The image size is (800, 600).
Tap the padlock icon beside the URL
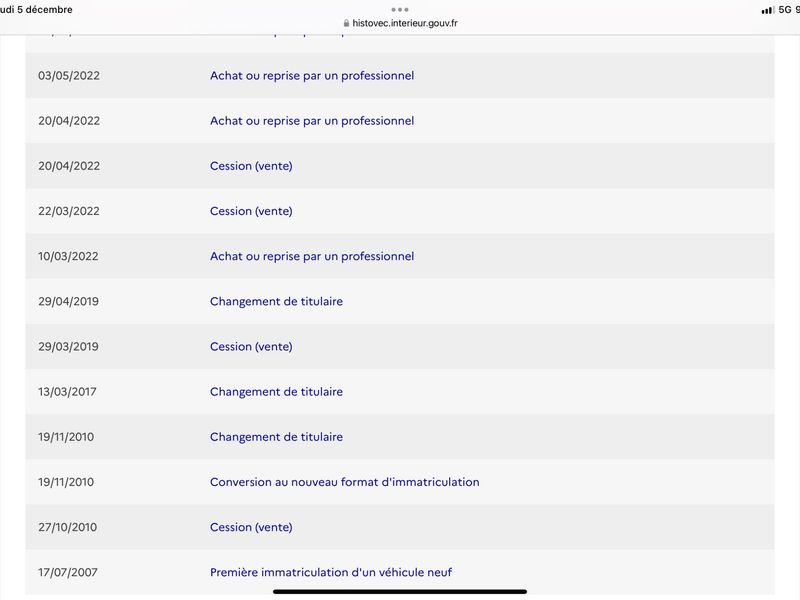346,23
